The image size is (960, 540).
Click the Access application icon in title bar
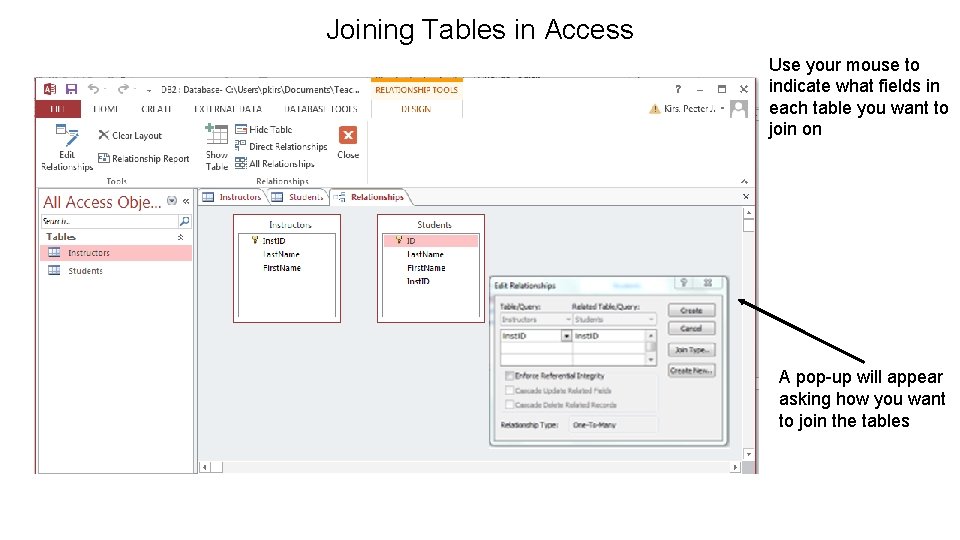coord(50,89)
